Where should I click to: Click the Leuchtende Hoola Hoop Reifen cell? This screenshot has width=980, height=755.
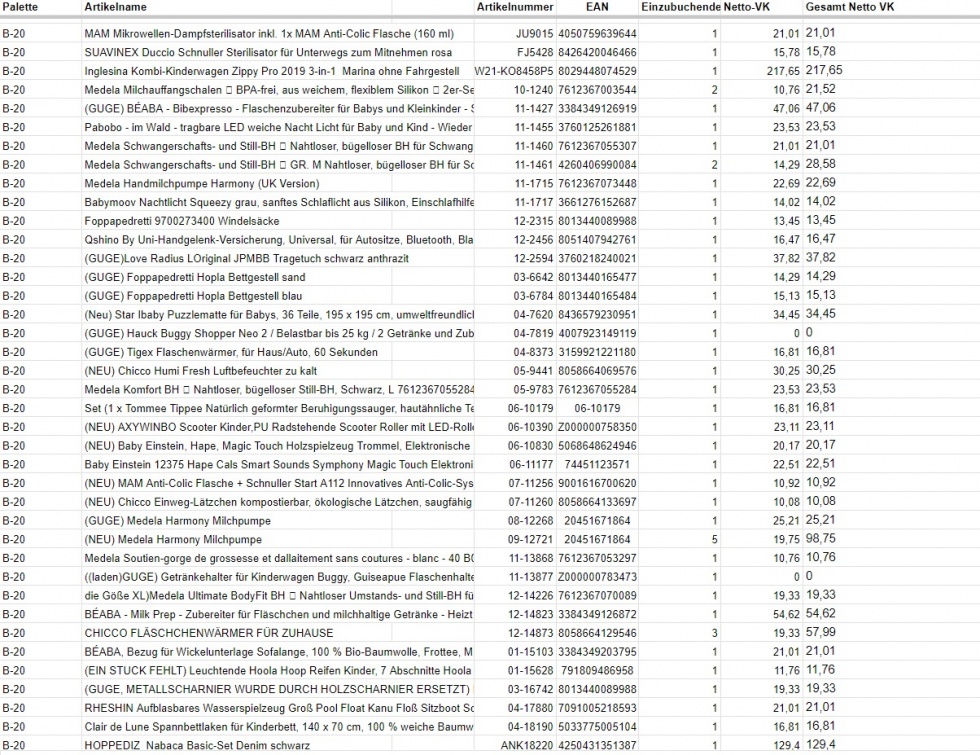279,671
